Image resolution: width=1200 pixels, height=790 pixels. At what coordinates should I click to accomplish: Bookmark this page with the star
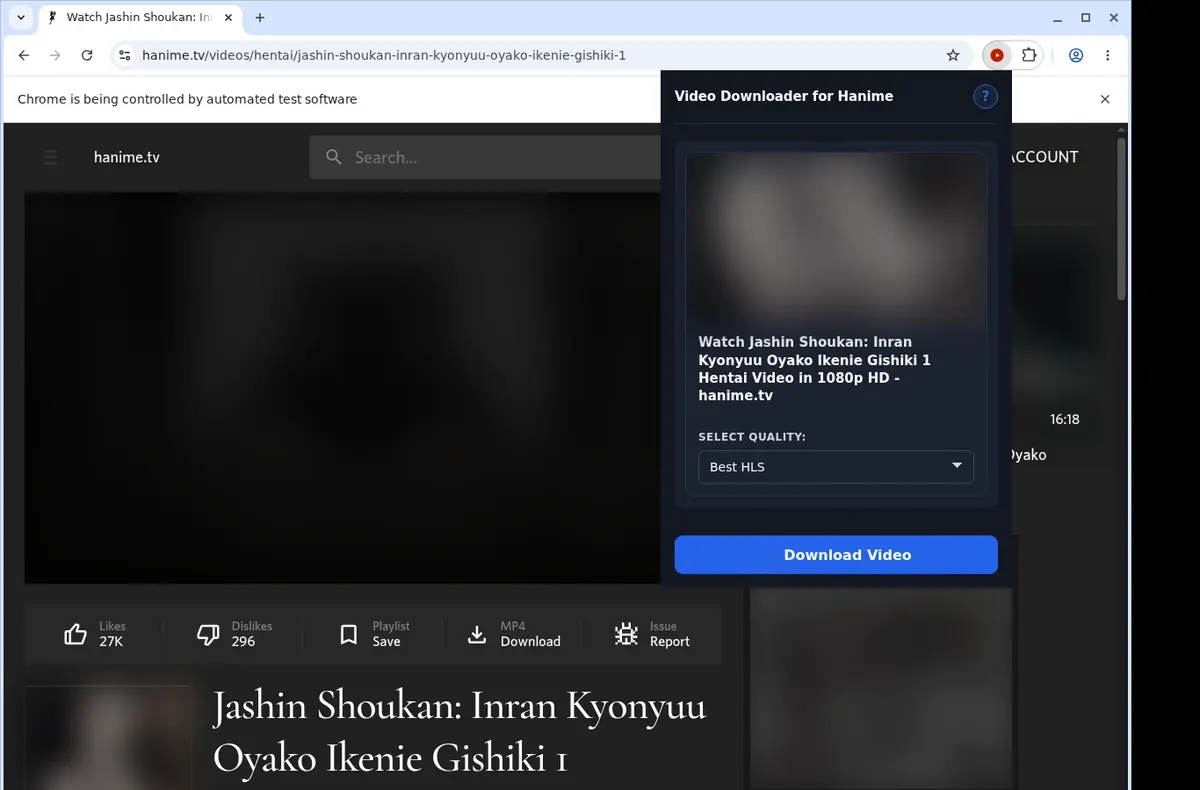point(953,55)
